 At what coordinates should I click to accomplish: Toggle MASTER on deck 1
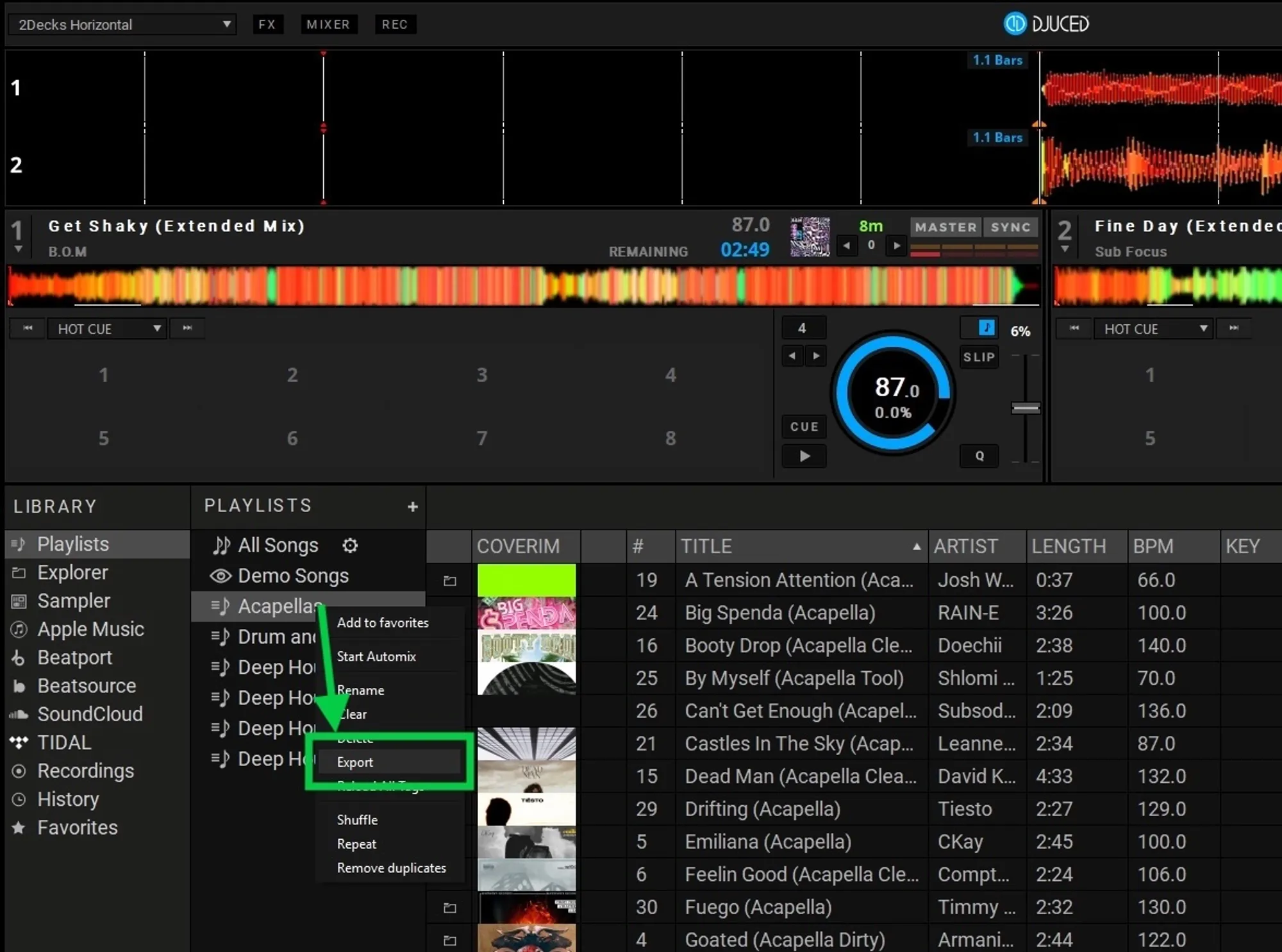click(945, 227)
